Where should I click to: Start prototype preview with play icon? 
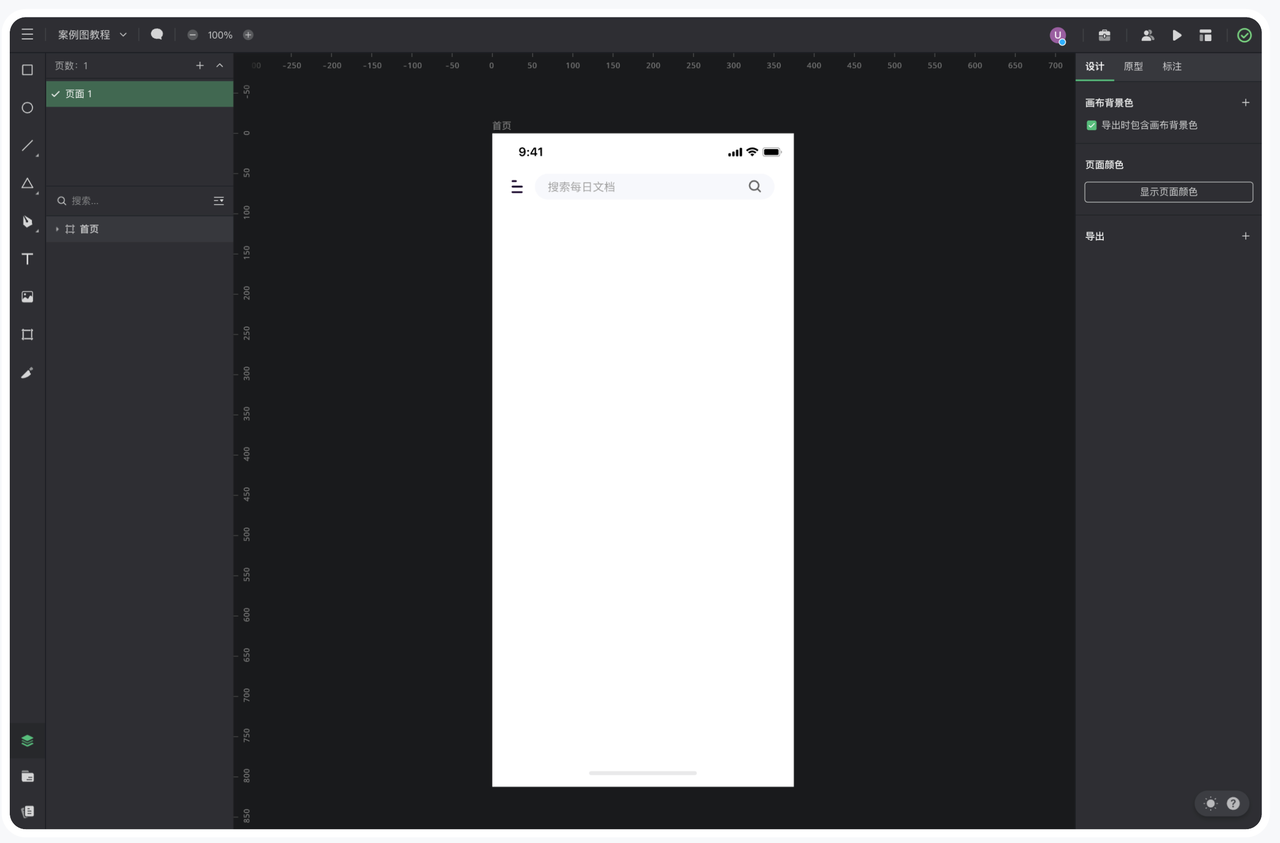tap(1177, 35)
